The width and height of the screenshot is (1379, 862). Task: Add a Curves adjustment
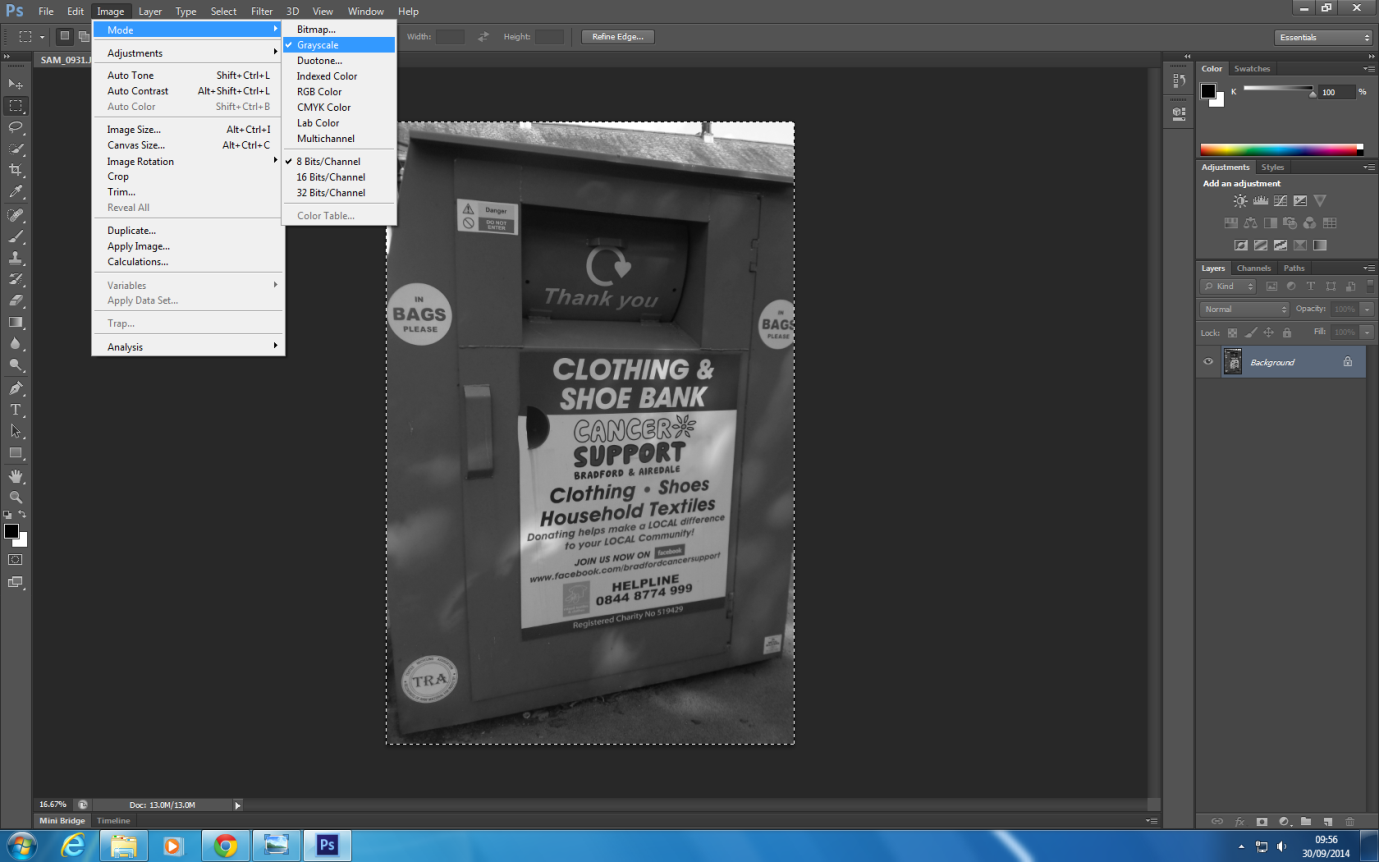pos(1280,201)
